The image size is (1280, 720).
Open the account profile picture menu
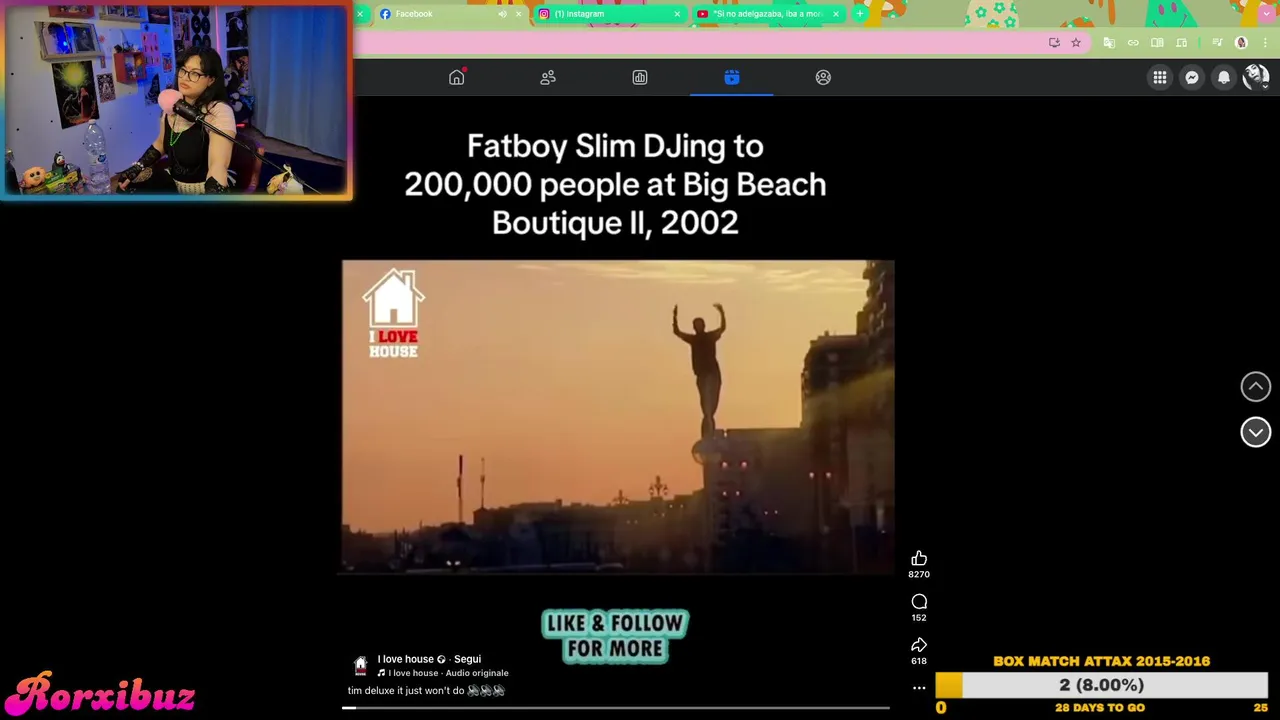pos(1256,77)
